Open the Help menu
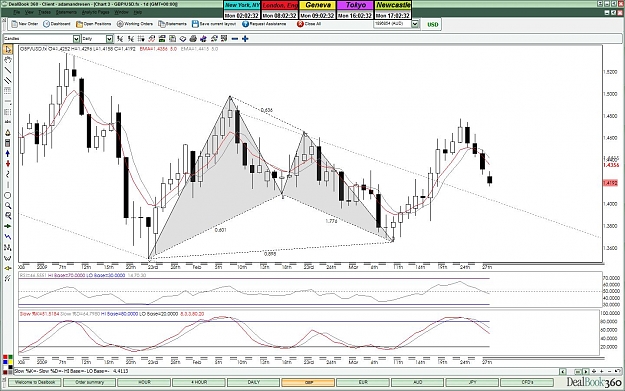625x391 pixels. tap(138, 12)
